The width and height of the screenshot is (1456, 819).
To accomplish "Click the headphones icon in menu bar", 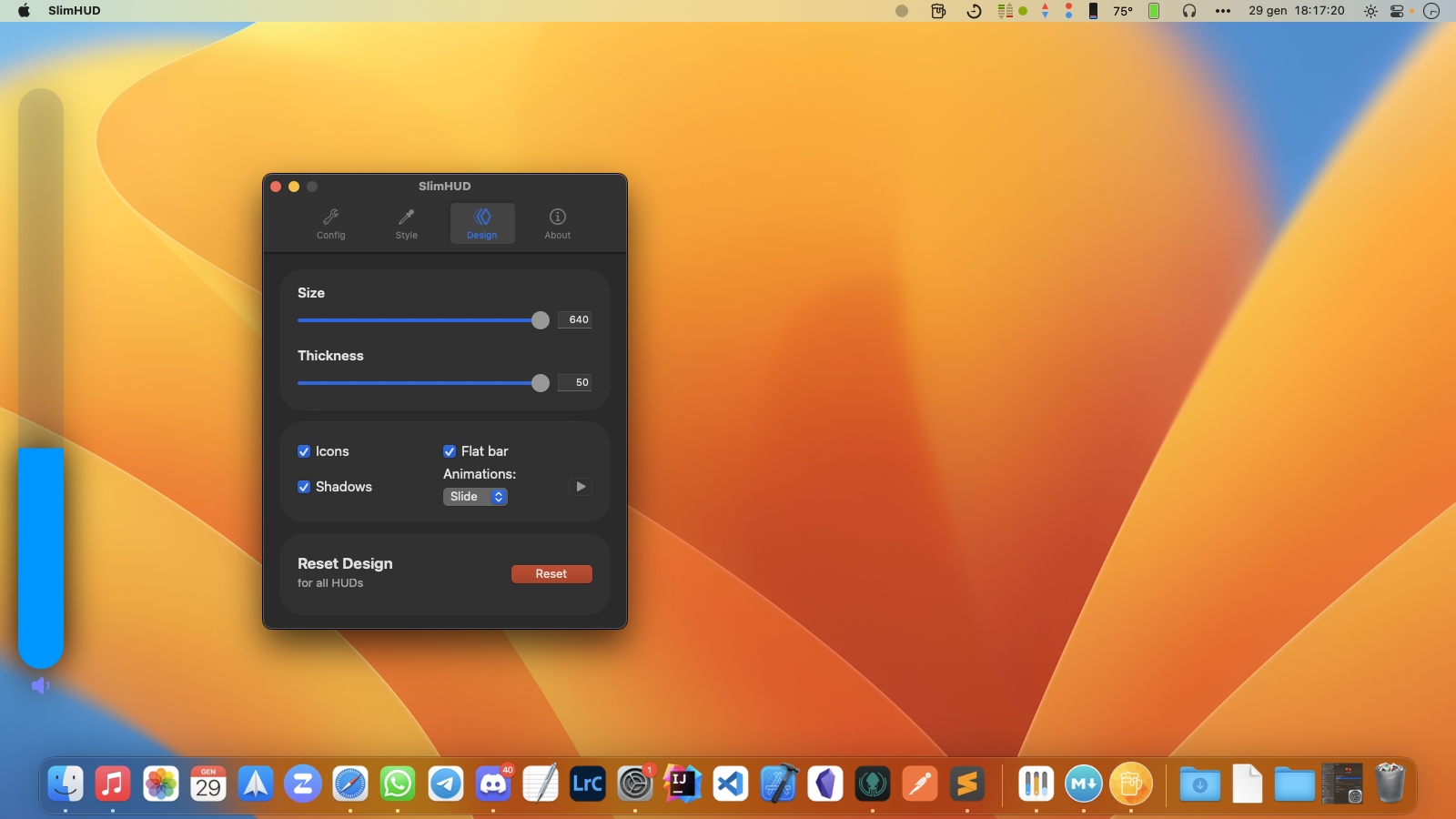I will [1189, 11].
